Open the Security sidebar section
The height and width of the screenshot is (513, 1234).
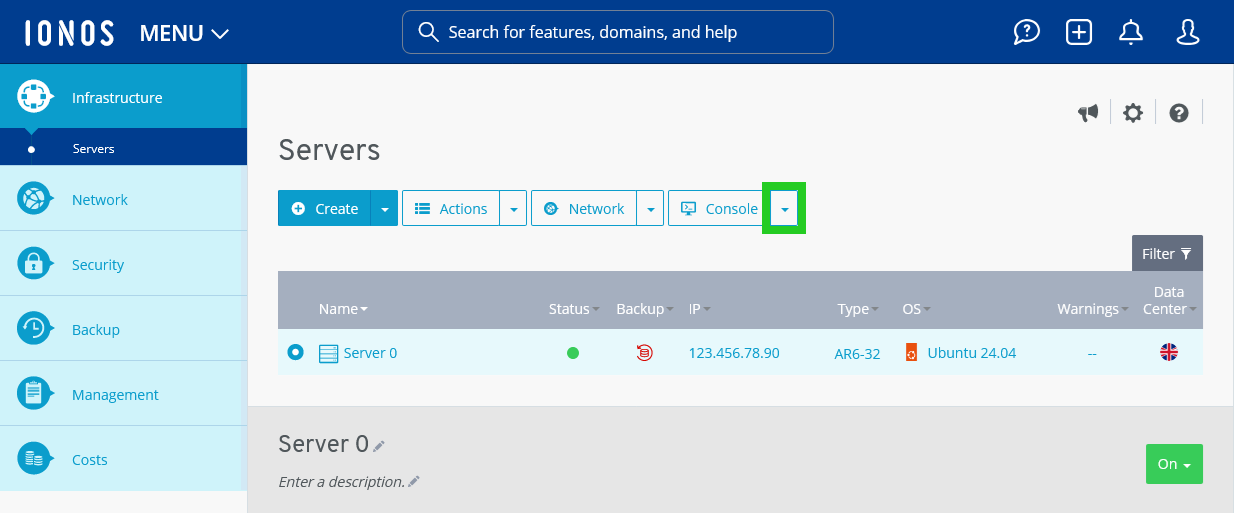[x=123, y=264]
